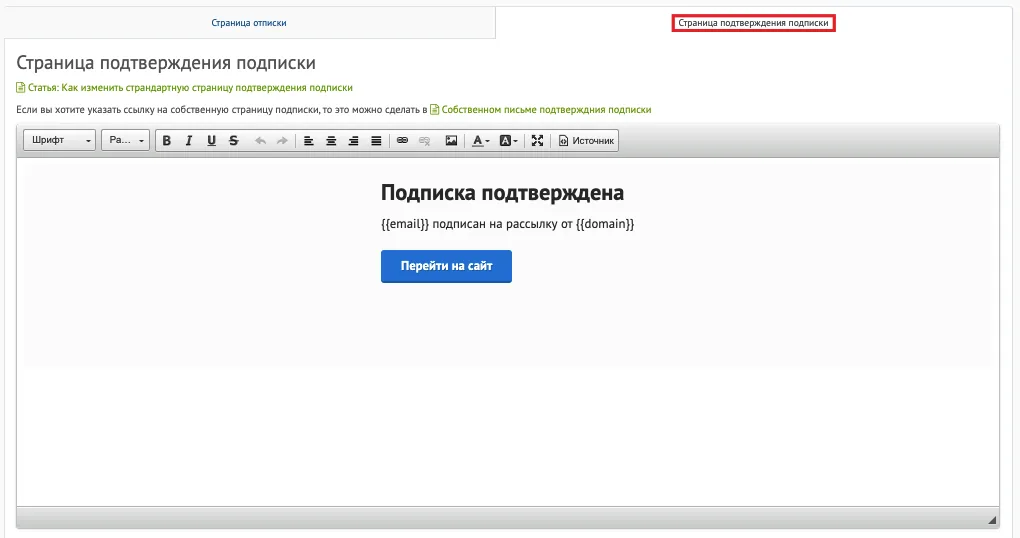Apply bold formatting
The height and width of the screenshot is (538, 1020).
pyautogui.click(x=167, y=141)
